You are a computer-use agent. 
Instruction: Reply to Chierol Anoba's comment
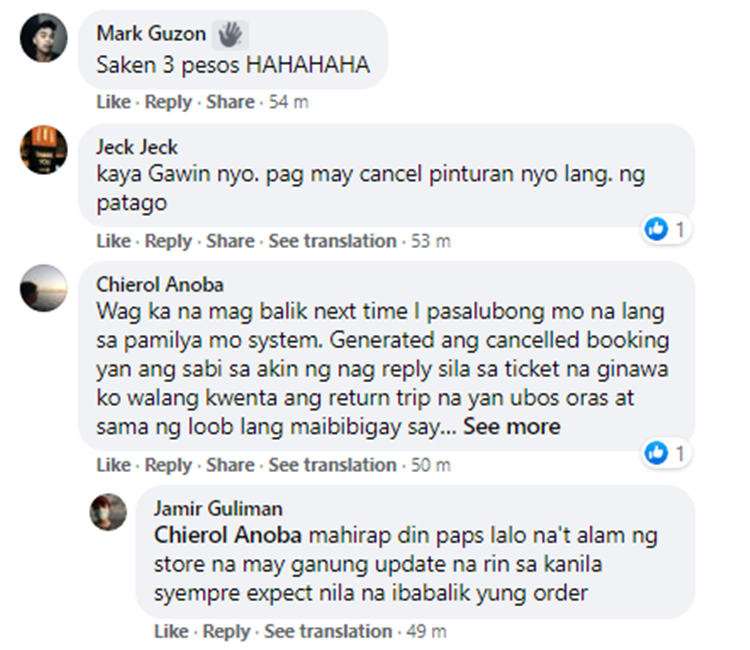click(168, 465)
